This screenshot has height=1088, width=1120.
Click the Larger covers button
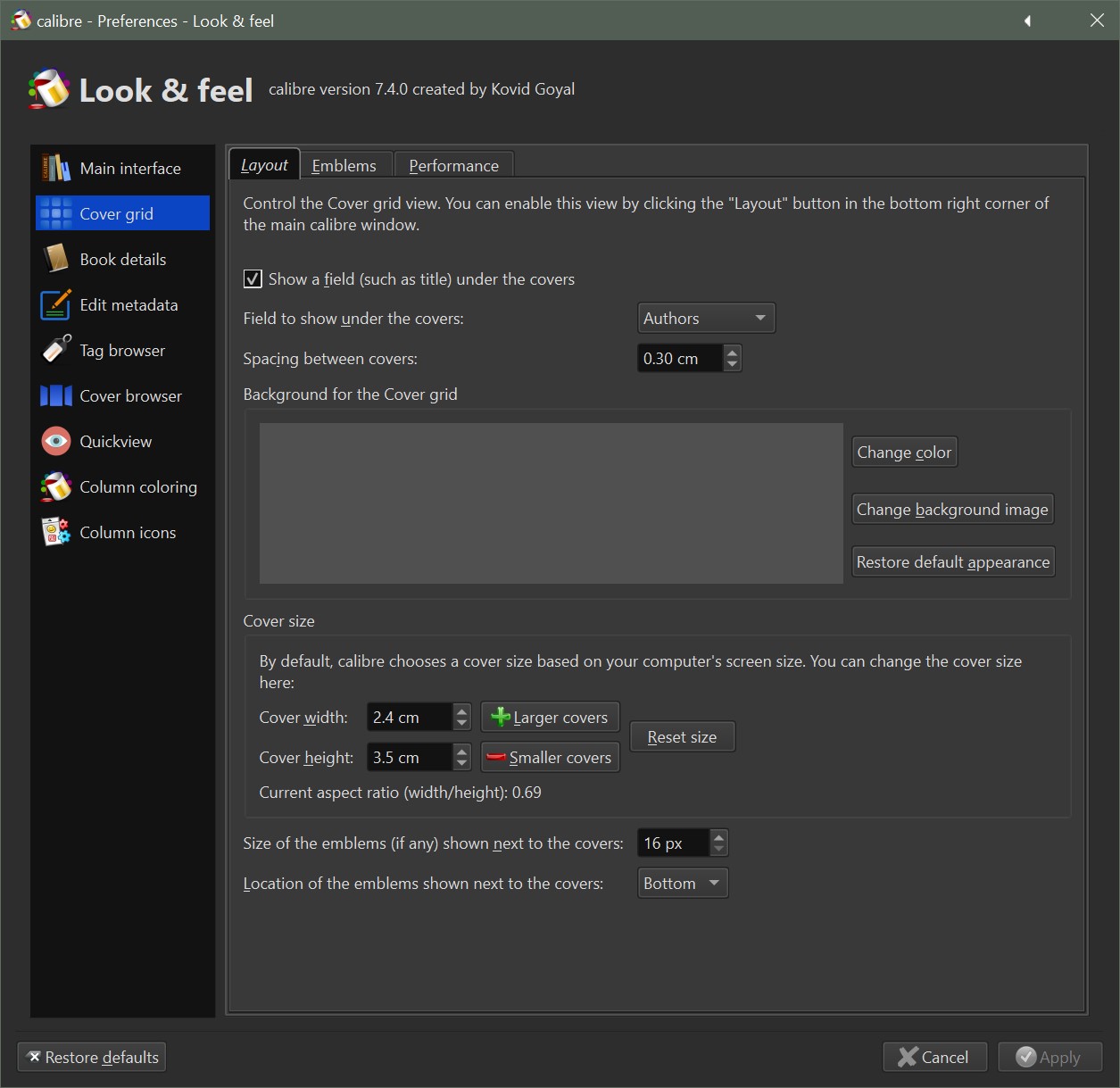pos(550,717)
